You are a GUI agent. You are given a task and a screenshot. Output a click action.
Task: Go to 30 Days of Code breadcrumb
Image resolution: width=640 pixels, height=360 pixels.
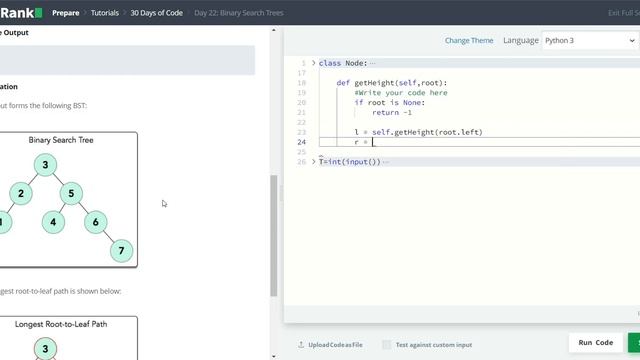tap(156, 13)
